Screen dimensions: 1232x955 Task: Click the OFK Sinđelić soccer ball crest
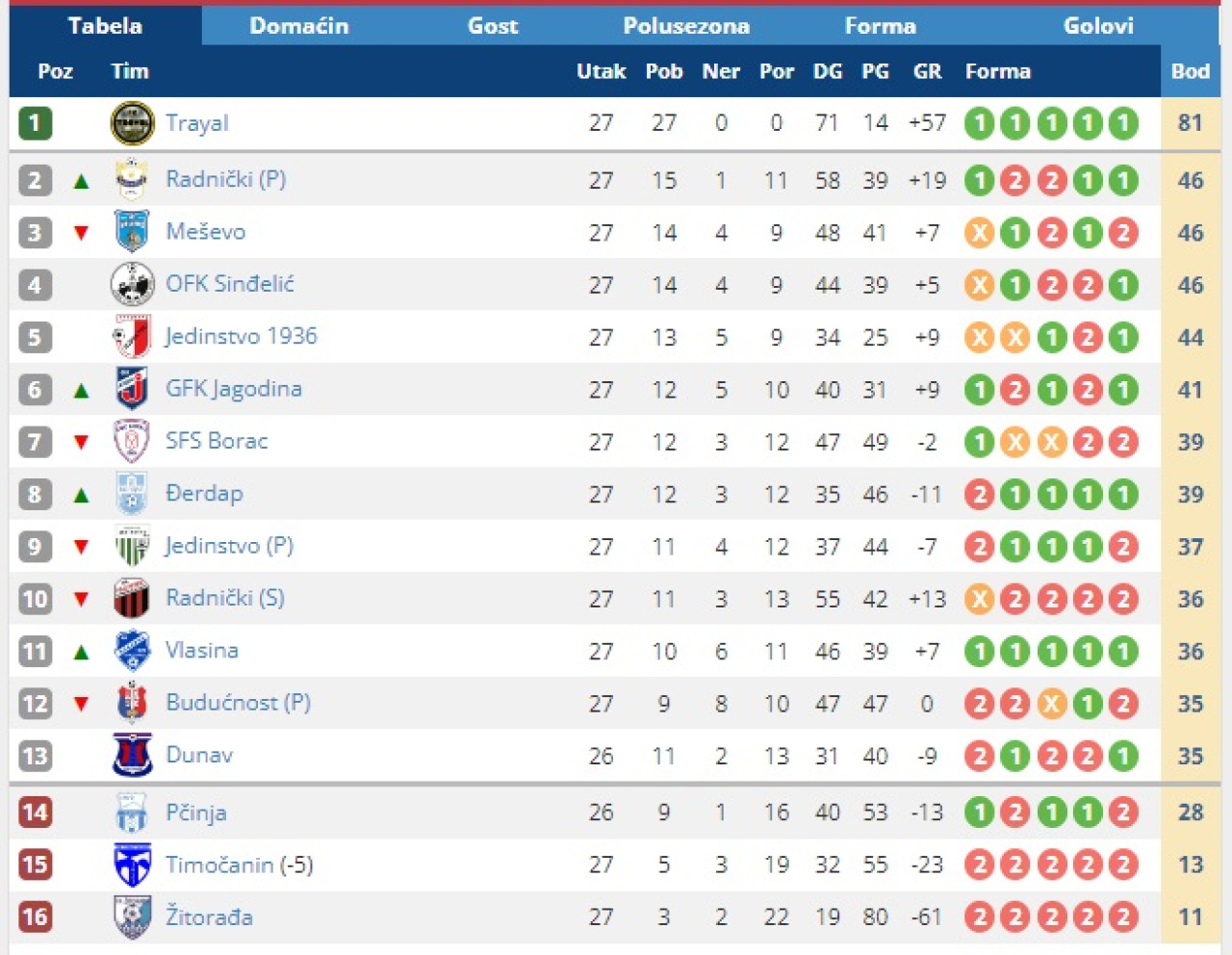tap(132, 285)
